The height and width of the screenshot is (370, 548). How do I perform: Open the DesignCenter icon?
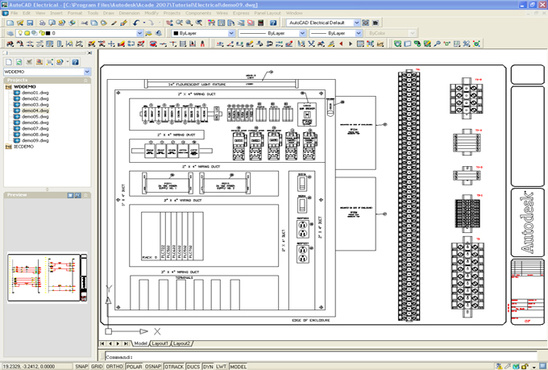tap(221, 23)
